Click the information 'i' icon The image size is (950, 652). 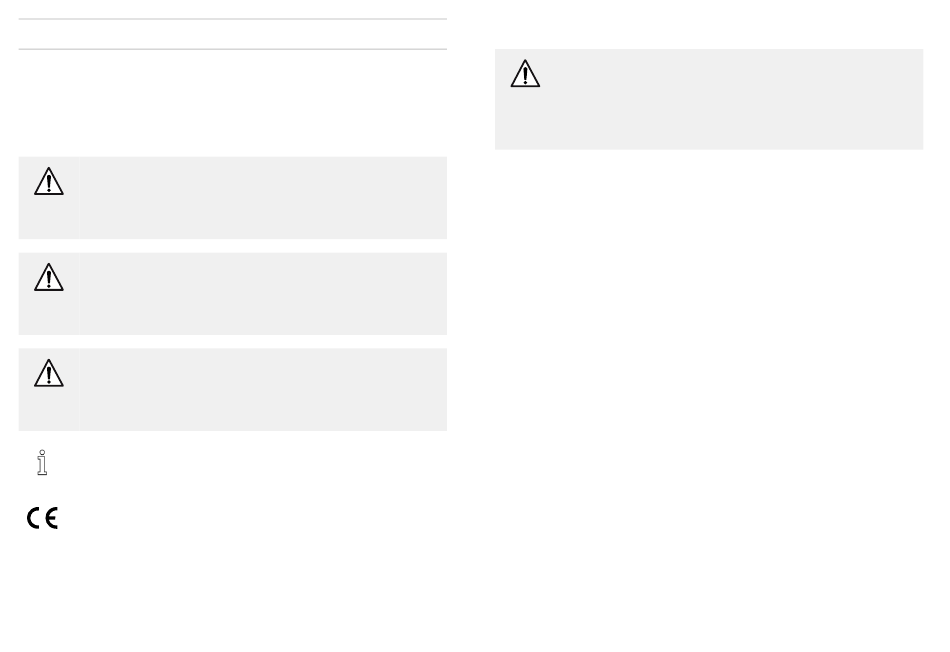point(42,462)
